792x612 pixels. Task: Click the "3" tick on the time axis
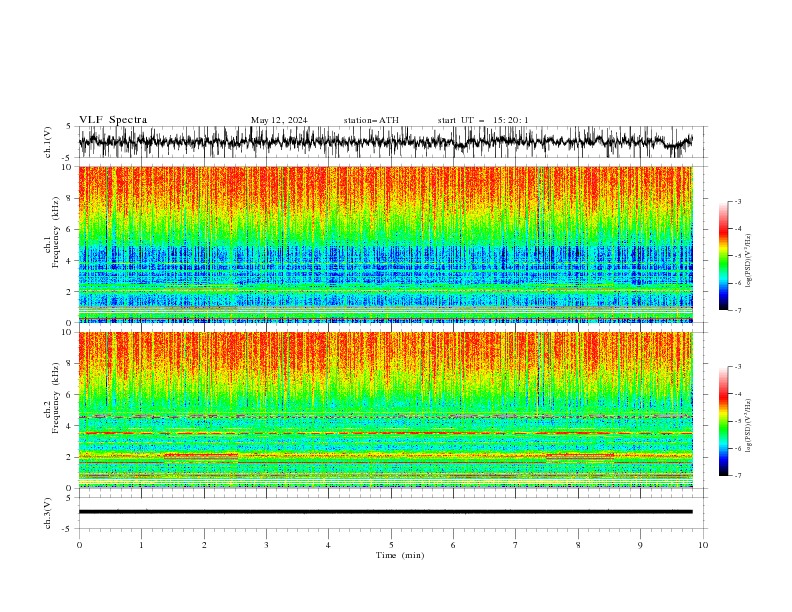pos(266,545)
